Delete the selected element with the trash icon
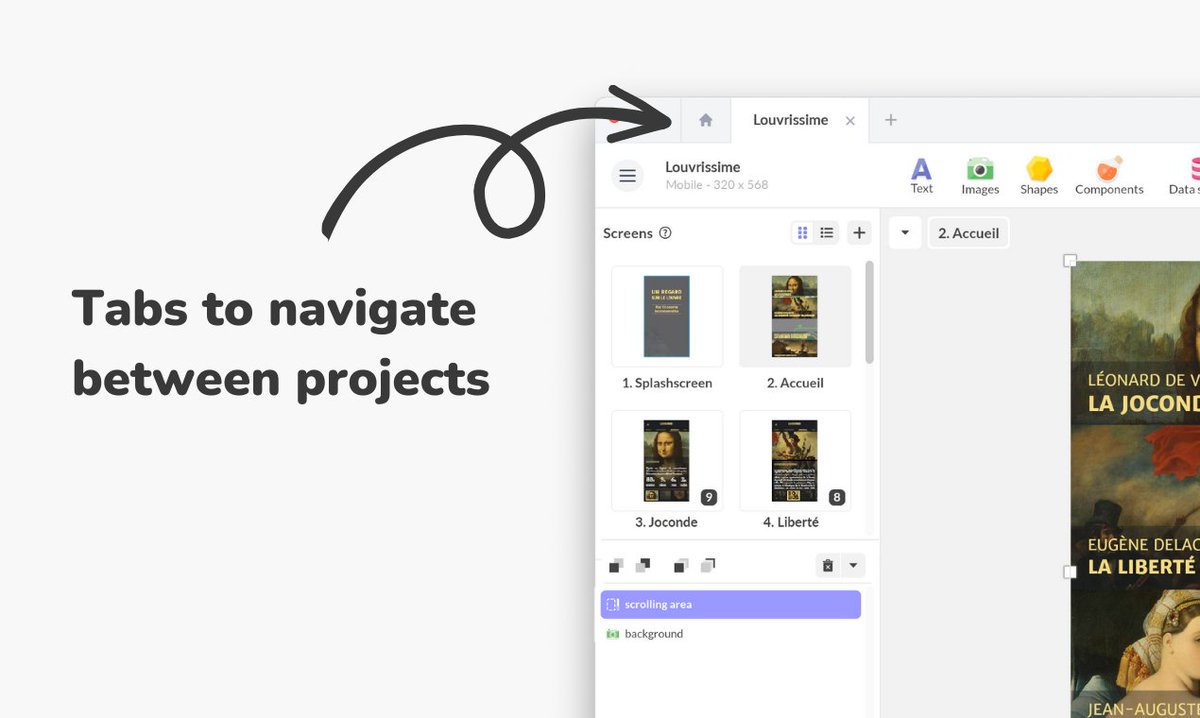The image size is (1200, 718). pos(826,565)
